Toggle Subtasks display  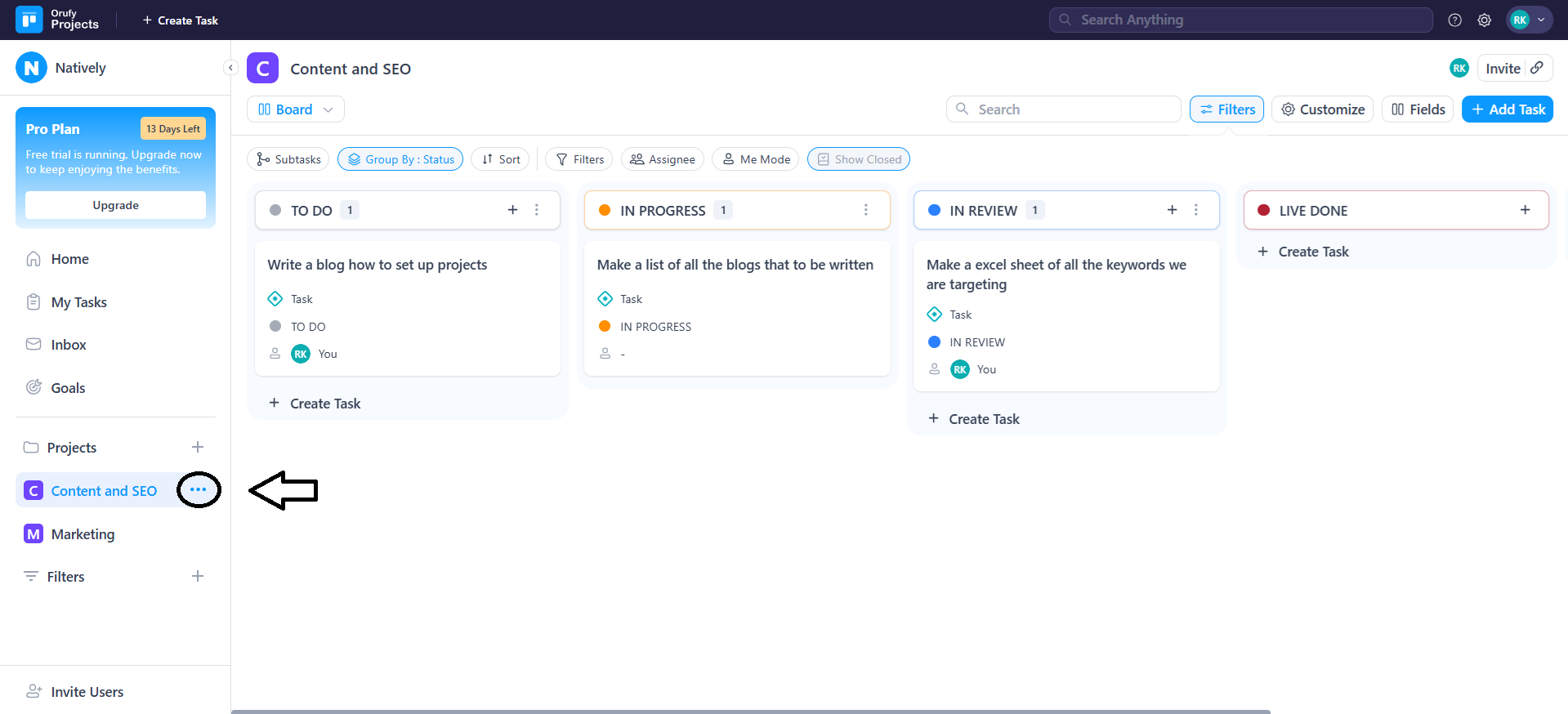pyautogui.click(x=288, y=159)
